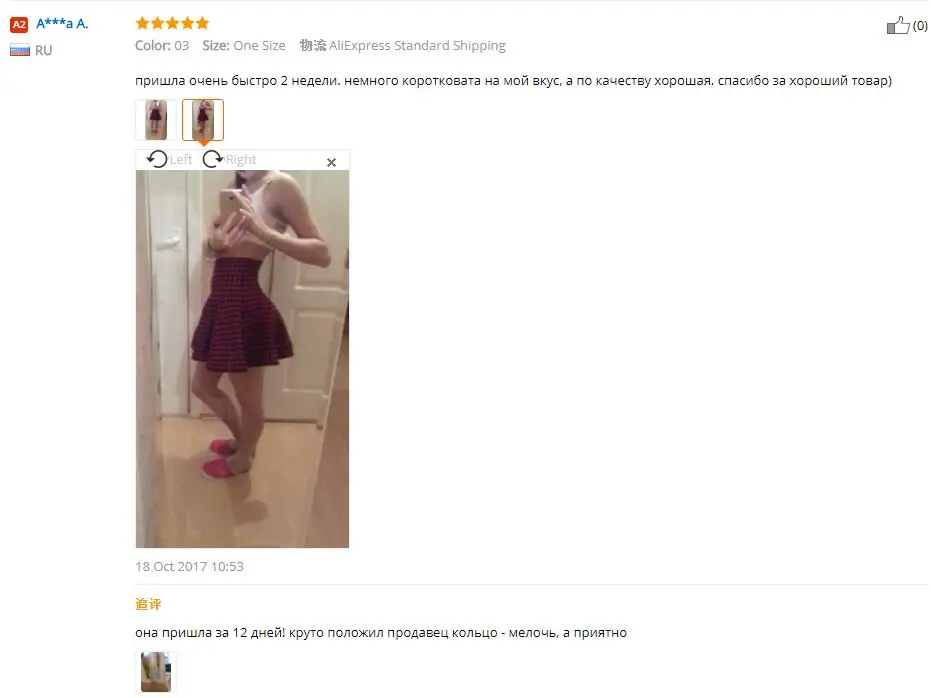931x698 pixels.
Task: Open reviewer profile A***a A.
Action: [x=62, y=24]
